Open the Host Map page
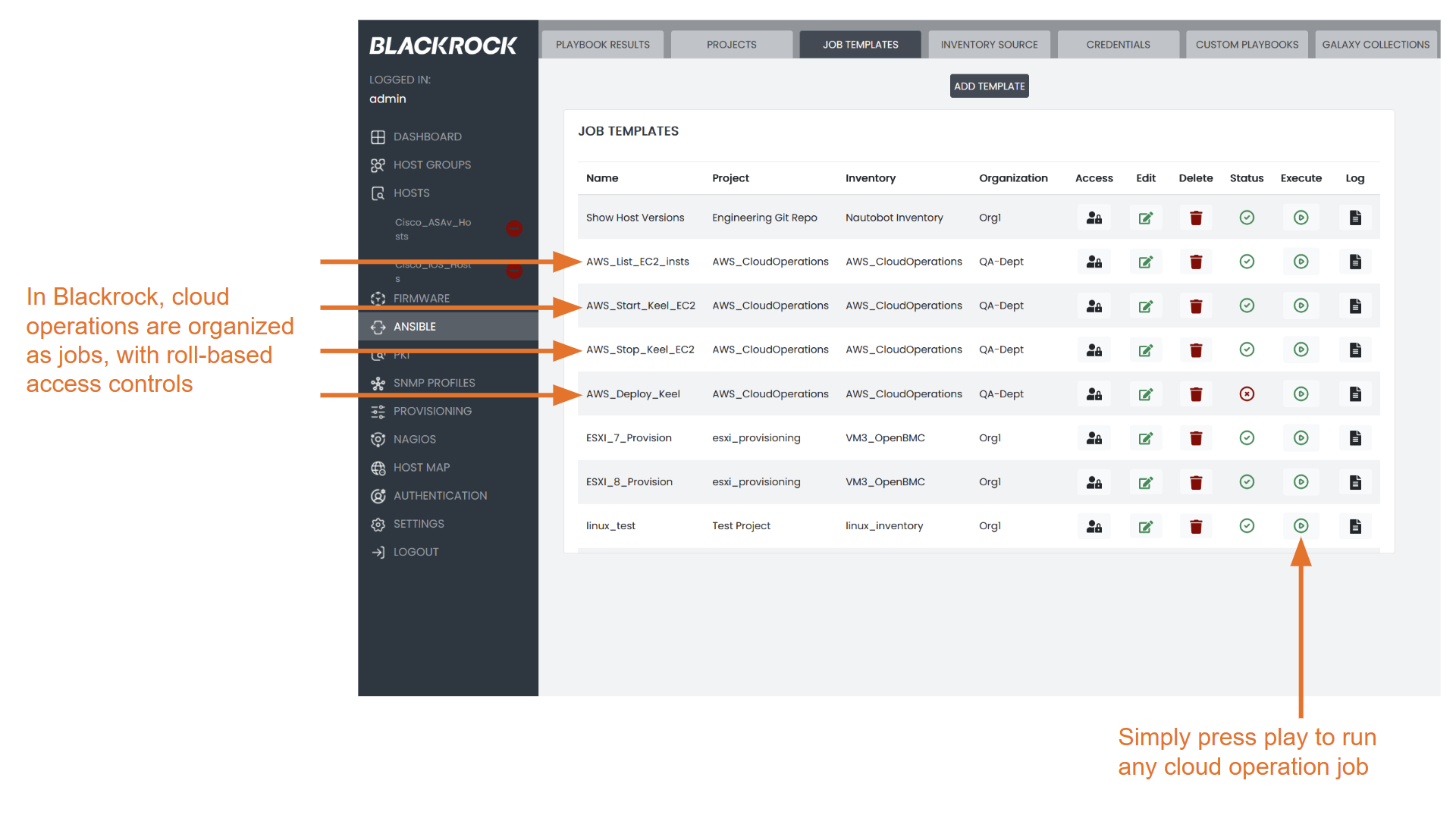1456x815 pixels. pos(421,467)
